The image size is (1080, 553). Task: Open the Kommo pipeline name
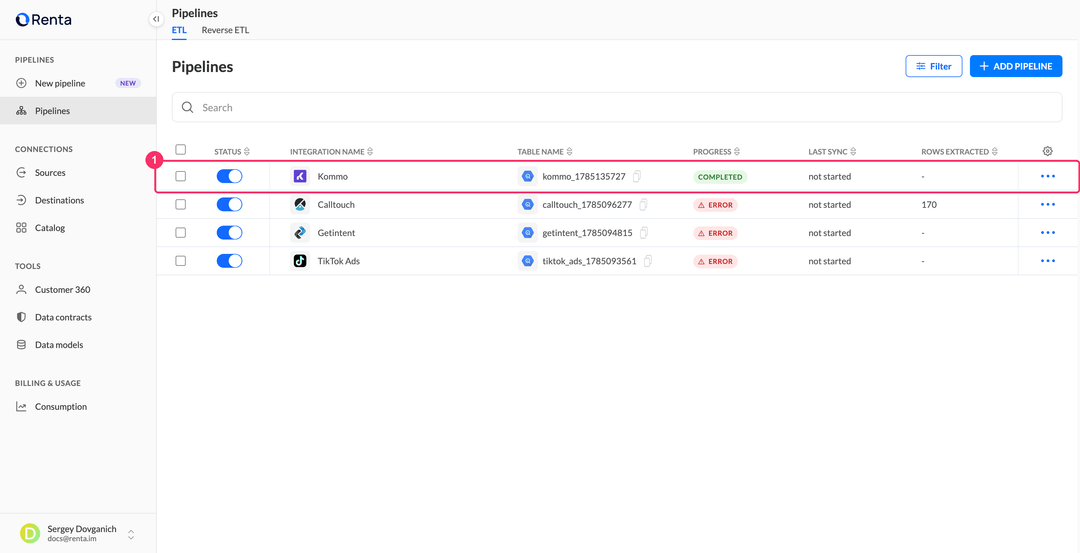coord(333,177)
